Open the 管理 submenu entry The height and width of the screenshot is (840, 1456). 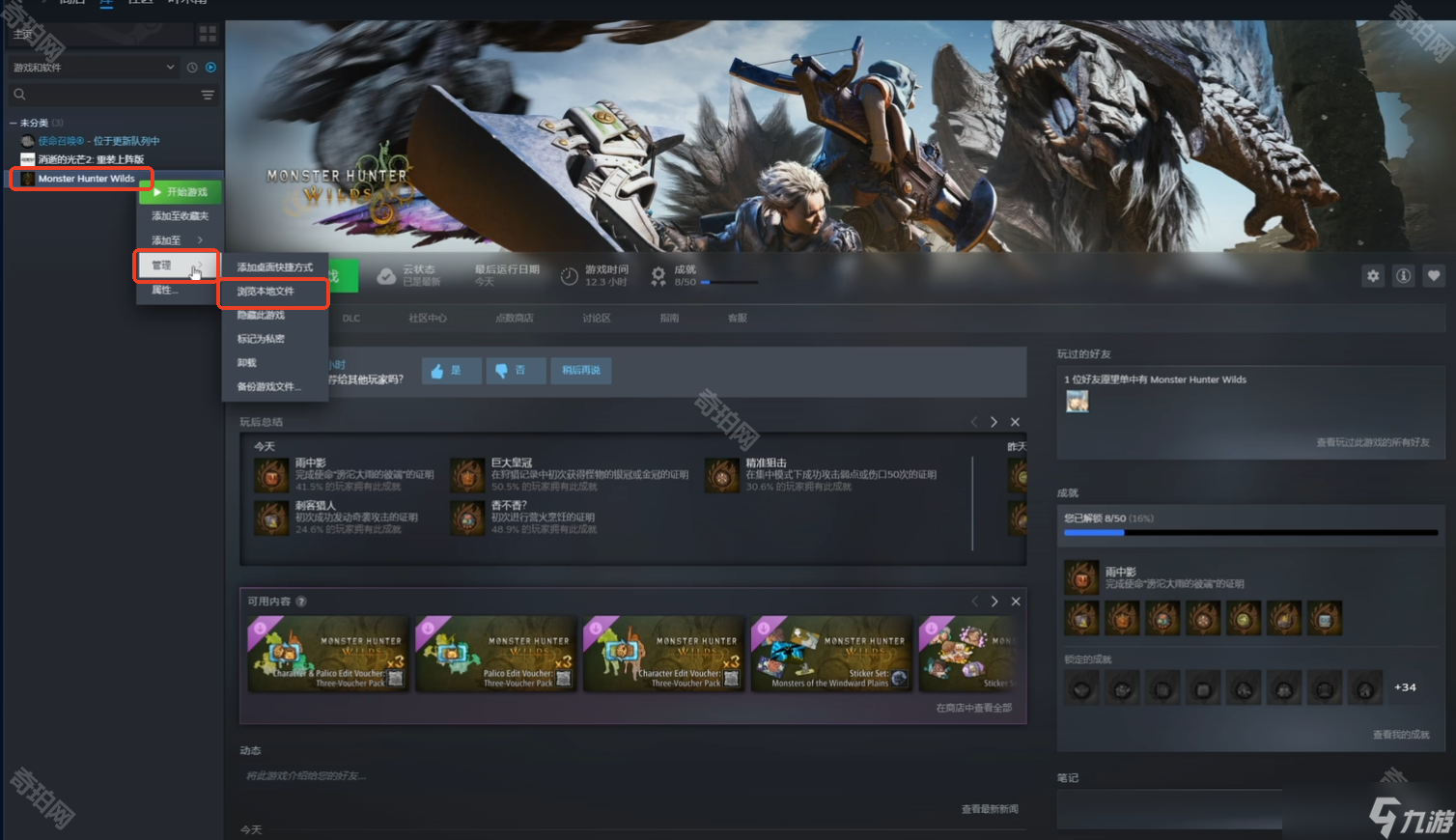tap(175, 266)
